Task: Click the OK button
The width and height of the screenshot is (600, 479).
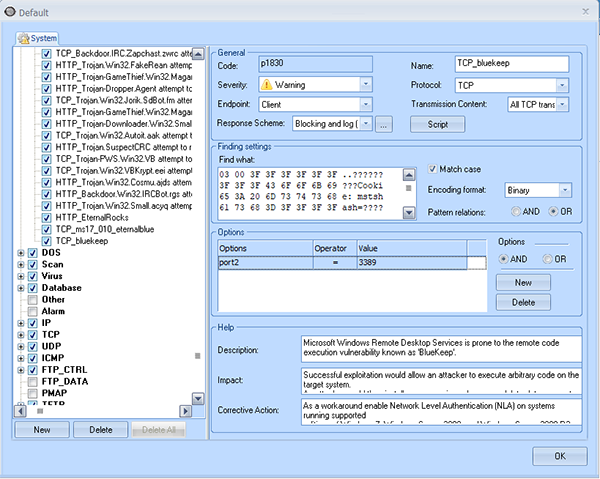Action: pyautogui.click(x=559, y=456)
